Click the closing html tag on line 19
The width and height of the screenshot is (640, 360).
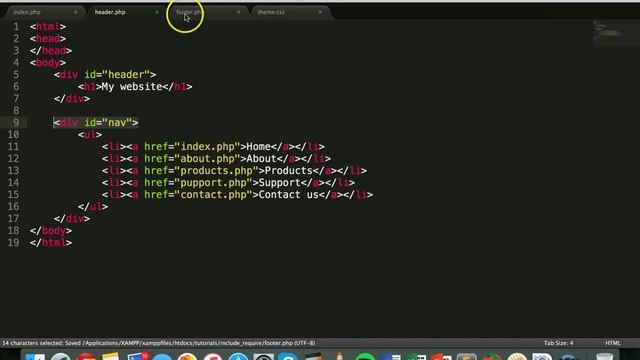pos(51,243)
